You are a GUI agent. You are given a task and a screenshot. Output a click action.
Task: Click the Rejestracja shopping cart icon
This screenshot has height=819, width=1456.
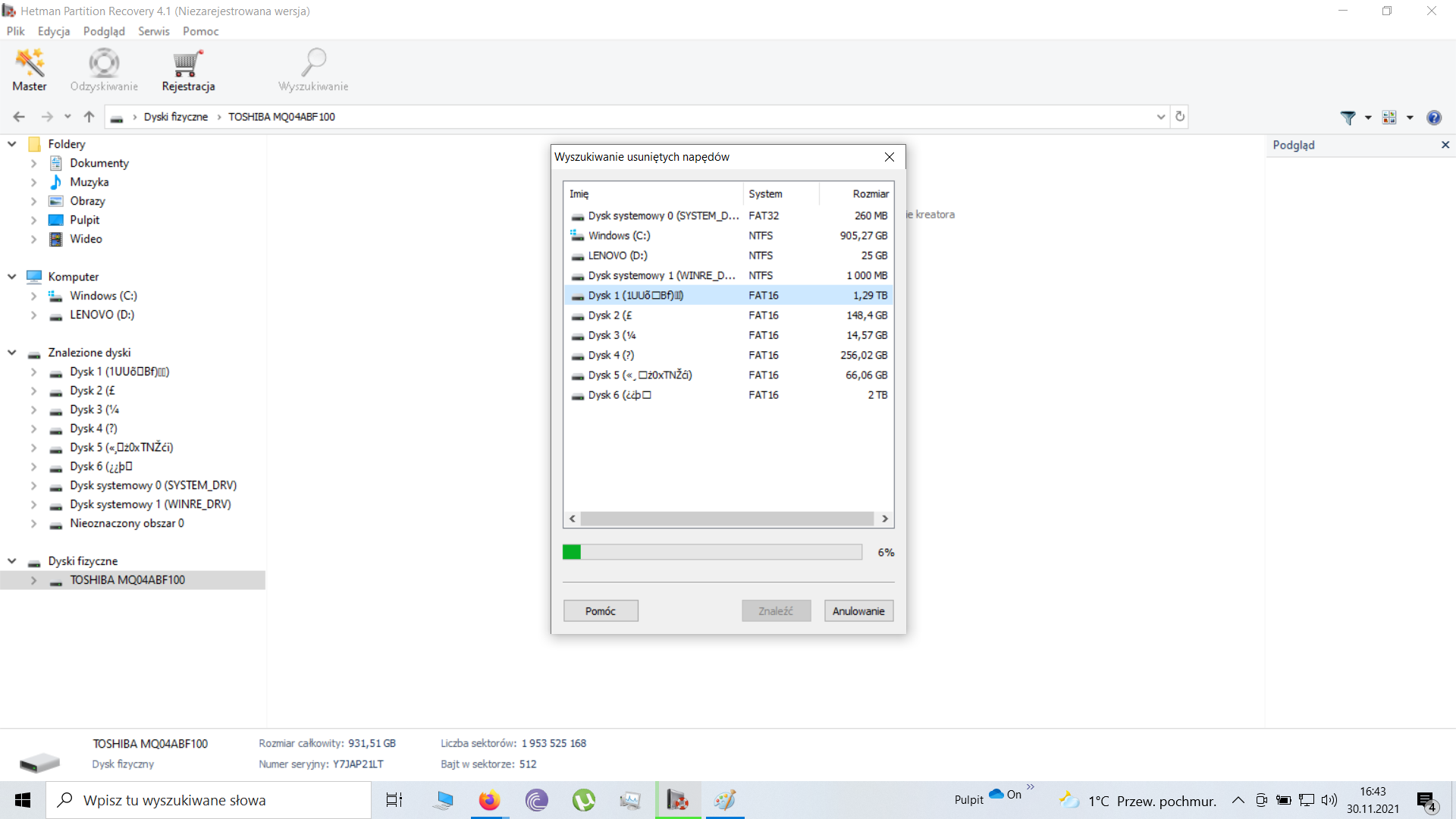click(187, 64)
